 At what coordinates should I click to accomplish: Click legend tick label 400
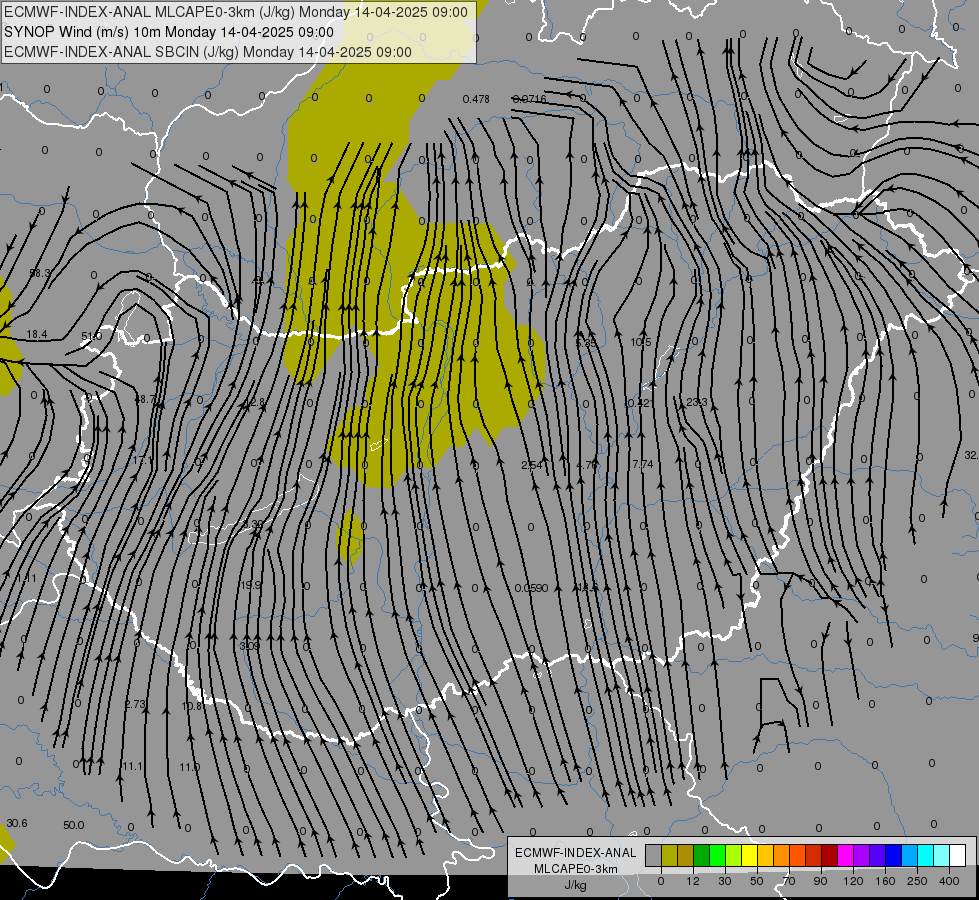click(x=949, y=881)
